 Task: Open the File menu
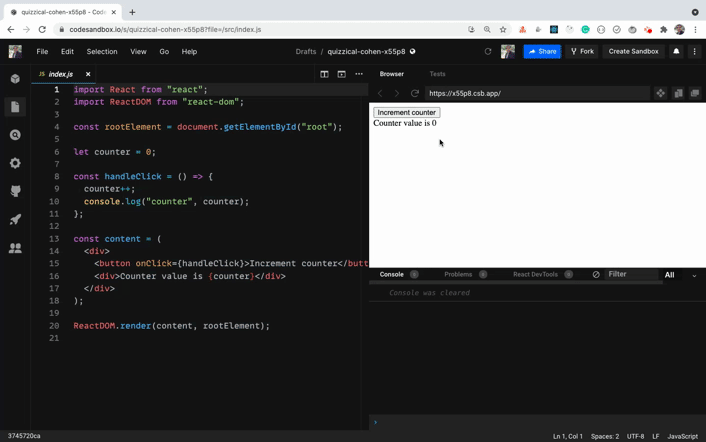(42, 51)
